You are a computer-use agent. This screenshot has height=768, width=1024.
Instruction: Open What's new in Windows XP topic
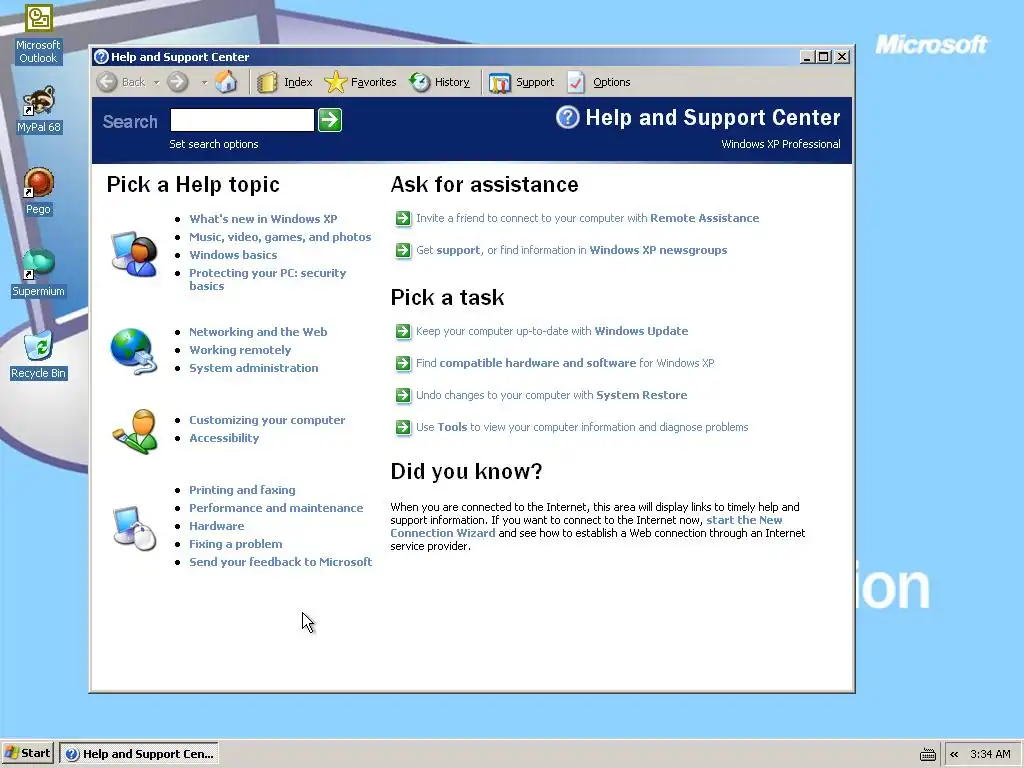pos(263,219)
